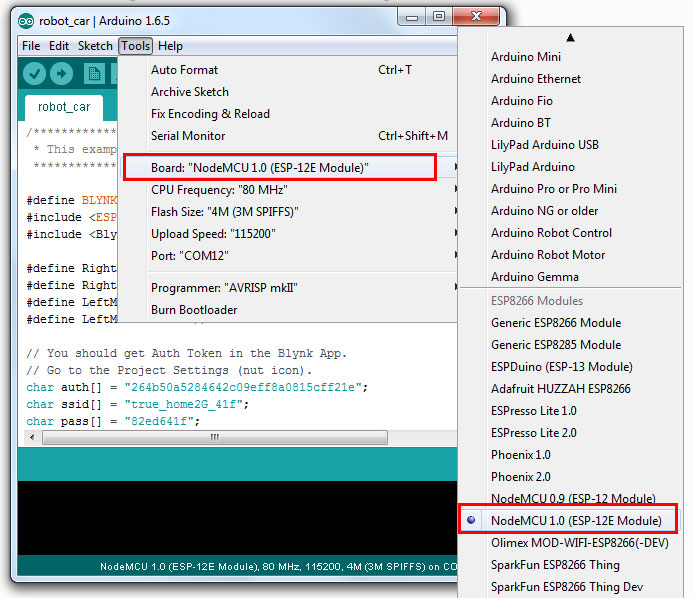Image resolution: width=694 pixels, height=598 pixels.
Task: Select ESPresso Lite 1.0 board
Action: pyautogui.click(x=570, y=411)
